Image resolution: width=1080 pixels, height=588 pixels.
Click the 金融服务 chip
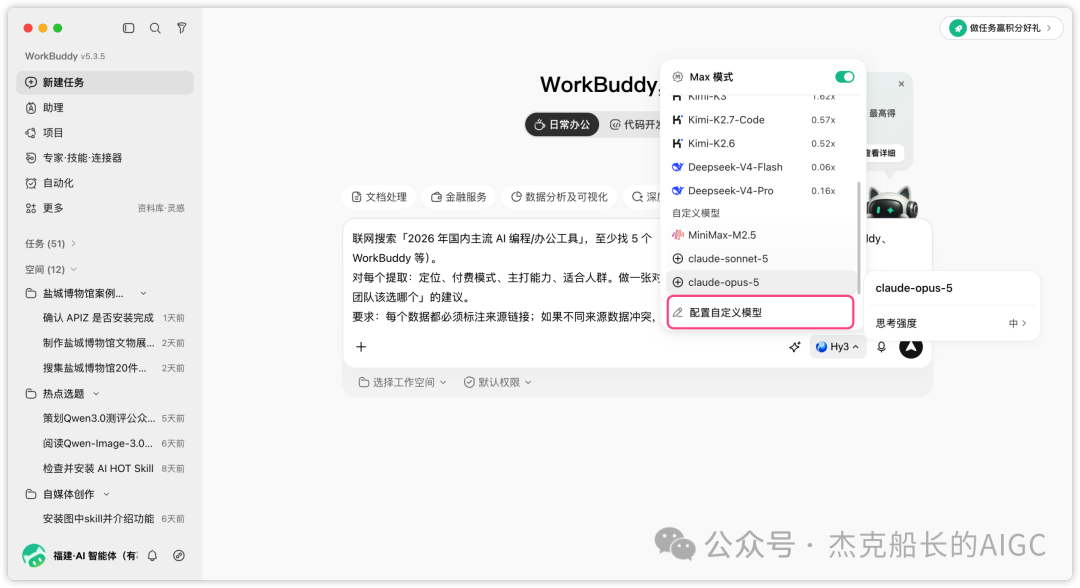click(x=459, y=197)
